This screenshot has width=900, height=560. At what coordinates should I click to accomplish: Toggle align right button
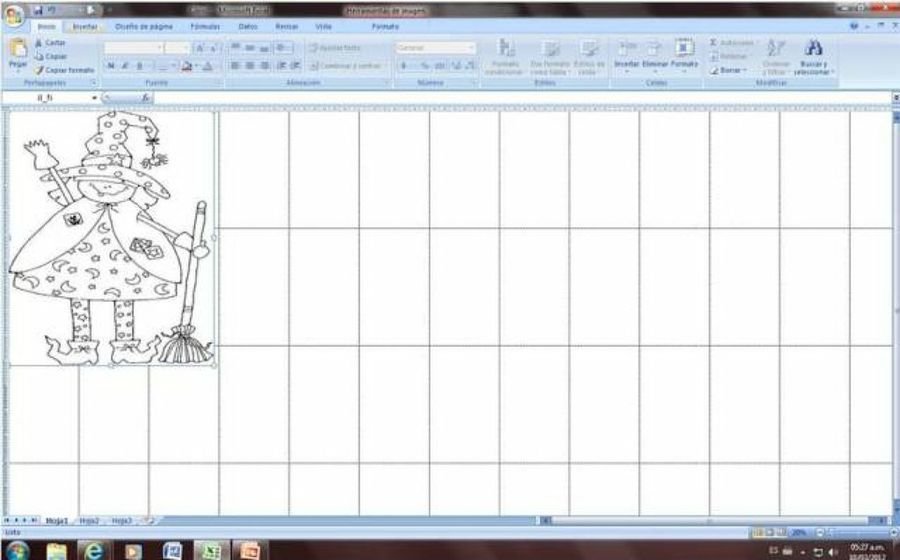265,66
